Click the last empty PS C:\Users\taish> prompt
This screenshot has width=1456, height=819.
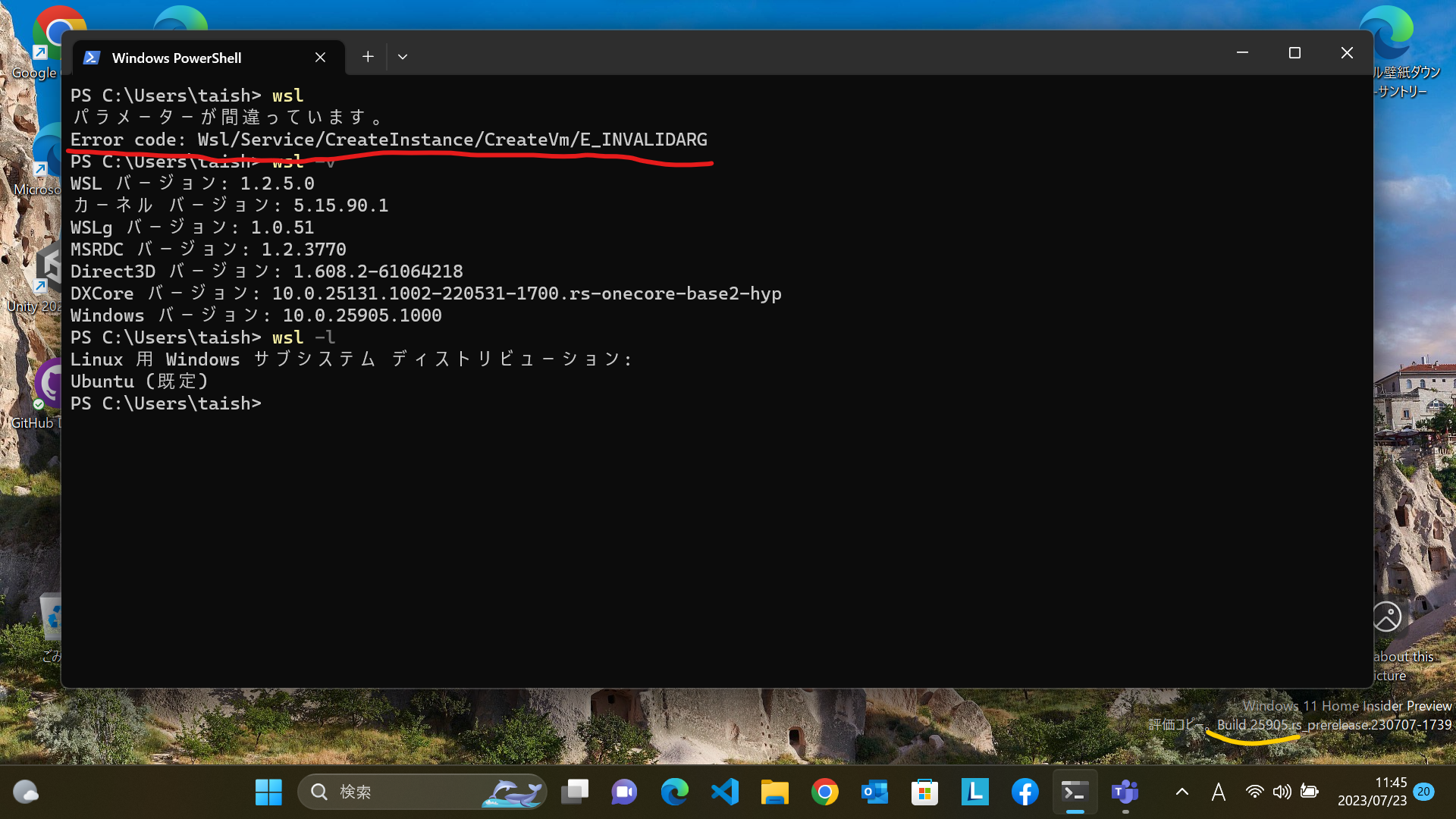click(x=166, y=403)
